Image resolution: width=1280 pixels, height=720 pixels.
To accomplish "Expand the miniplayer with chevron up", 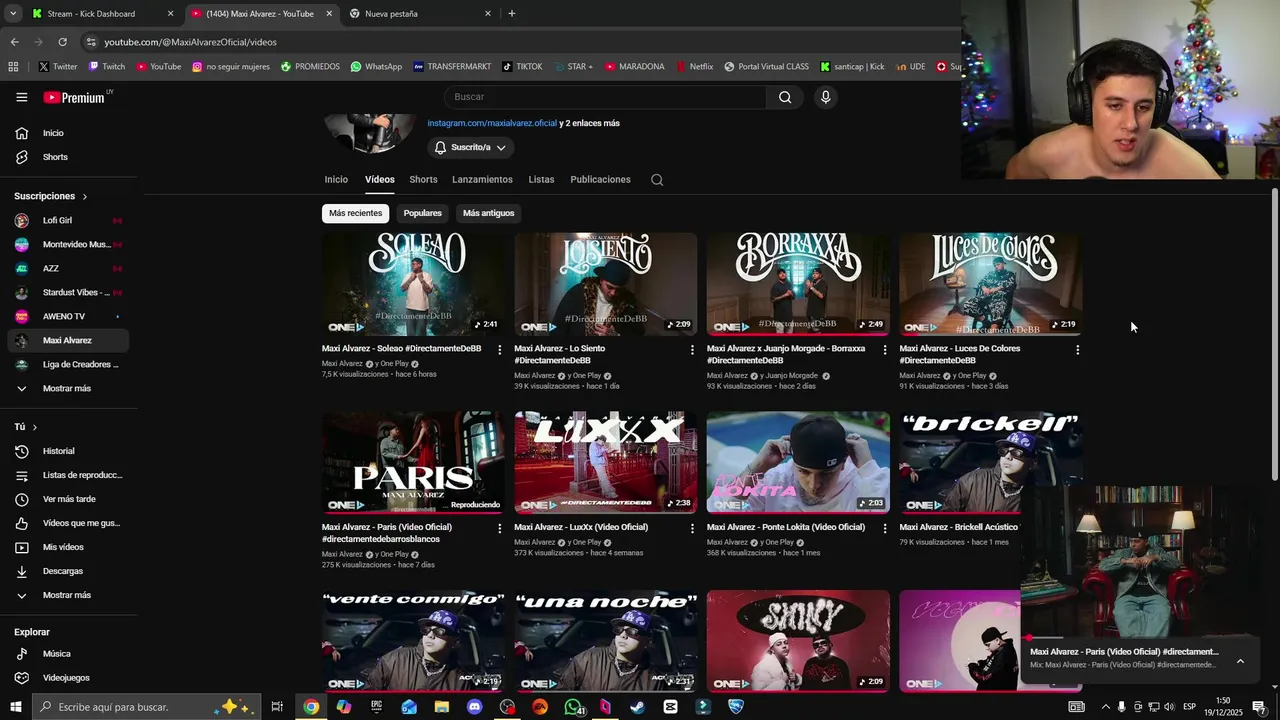I will 1240,660.
